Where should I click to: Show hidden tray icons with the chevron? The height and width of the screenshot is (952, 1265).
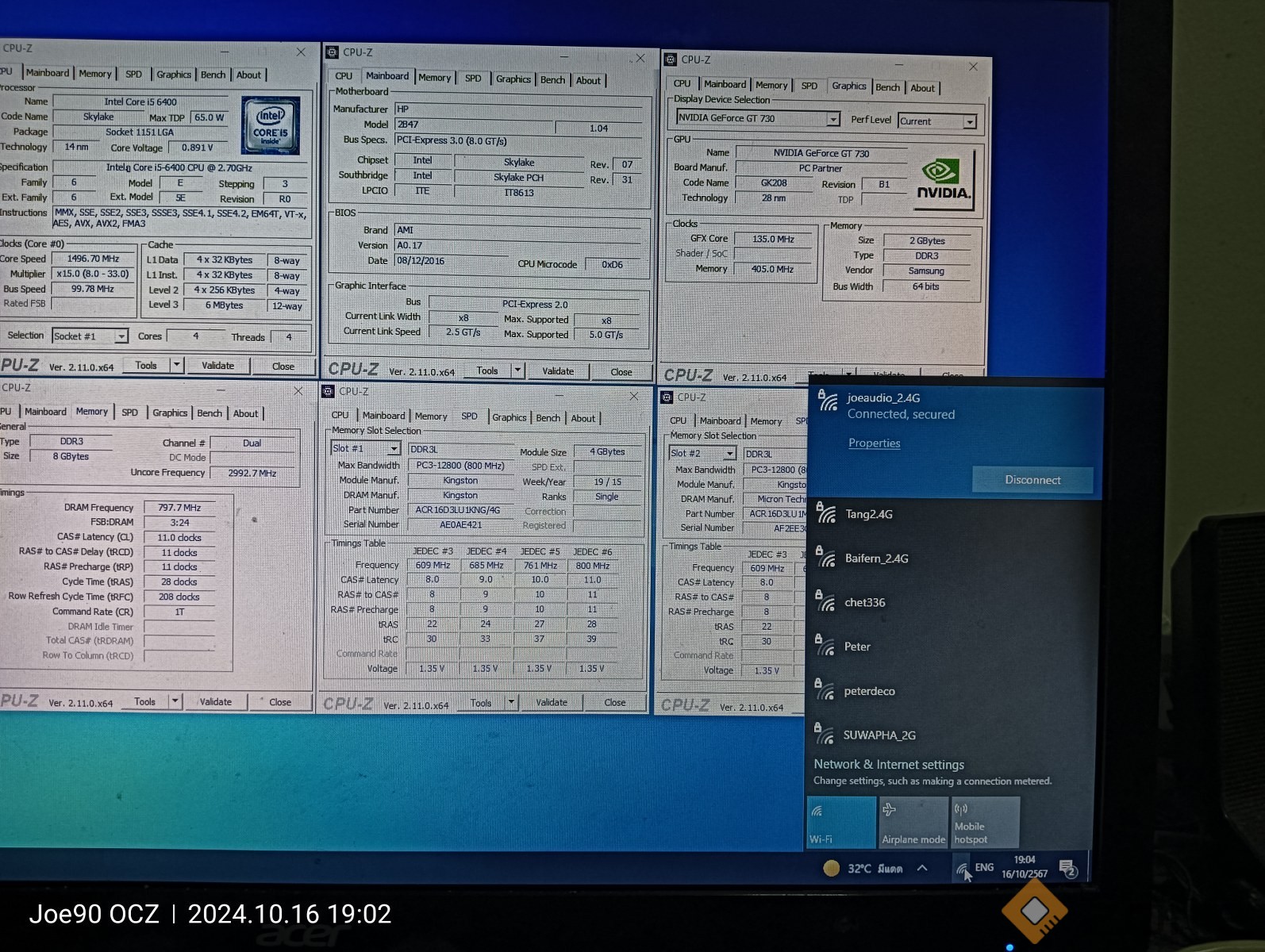coord(923,868)
